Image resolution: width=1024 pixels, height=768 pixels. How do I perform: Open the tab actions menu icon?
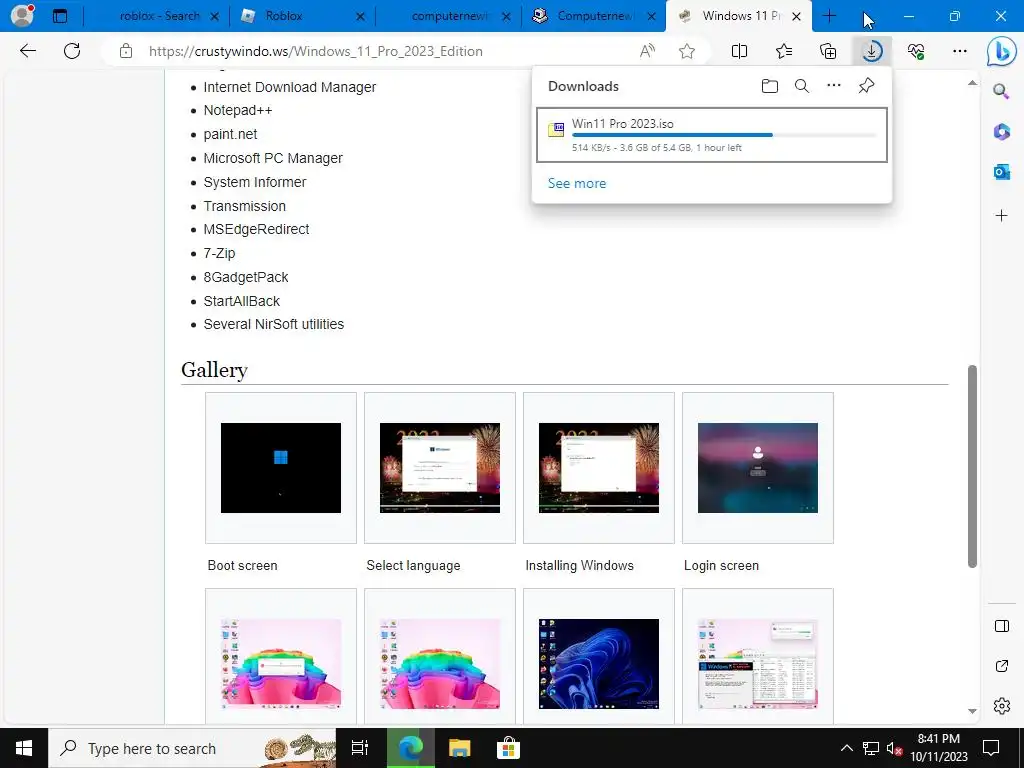(59, 16)
